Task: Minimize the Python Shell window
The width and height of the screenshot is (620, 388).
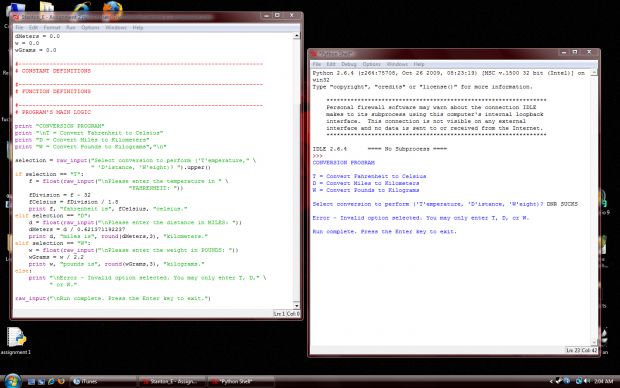Action: point(564,52)
